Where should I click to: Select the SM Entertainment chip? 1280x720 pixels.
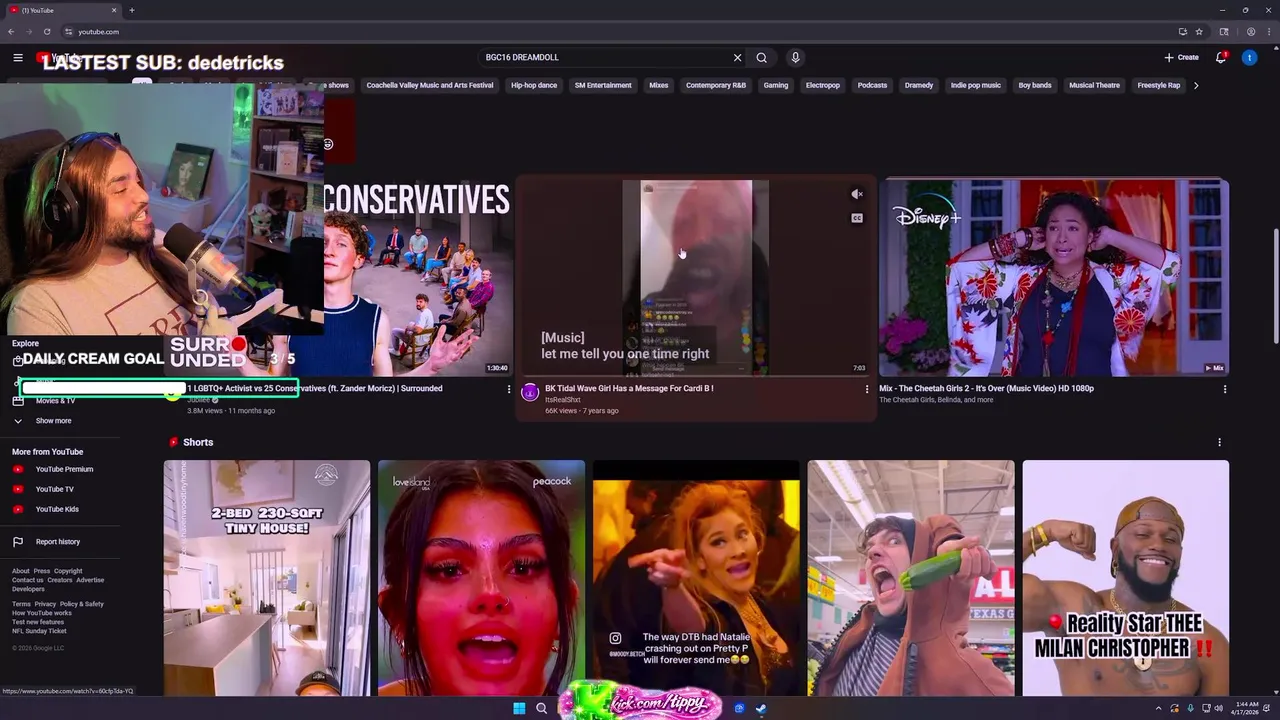click(603, 85)
